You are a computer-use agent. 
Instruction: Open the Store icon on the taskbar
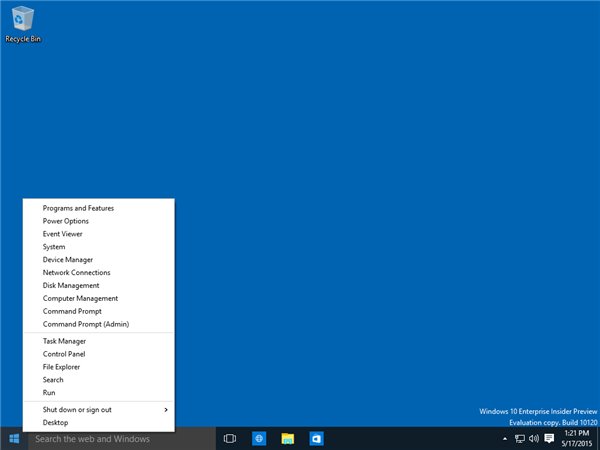[x=316, y=439]
